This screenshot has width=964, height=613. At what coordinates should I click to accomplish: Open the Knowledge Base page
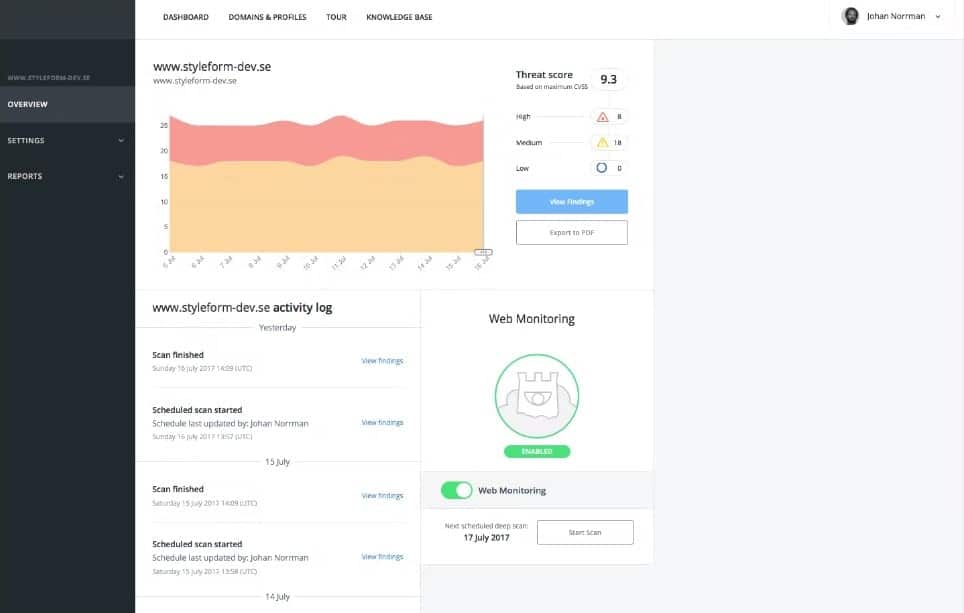399,17
